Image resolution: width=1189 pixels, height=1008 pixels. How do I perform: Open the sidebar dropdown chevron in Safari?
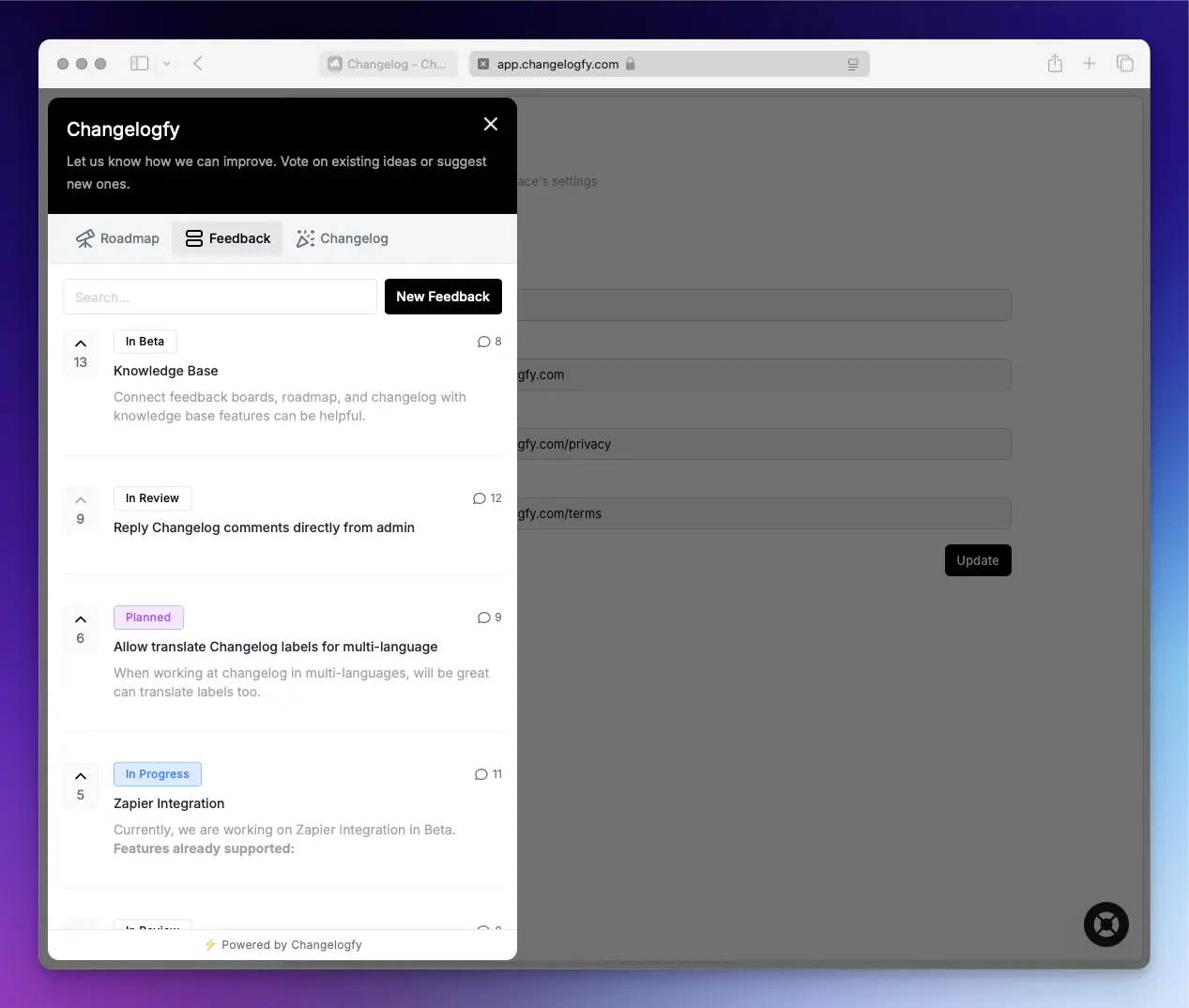pos(167,64)
